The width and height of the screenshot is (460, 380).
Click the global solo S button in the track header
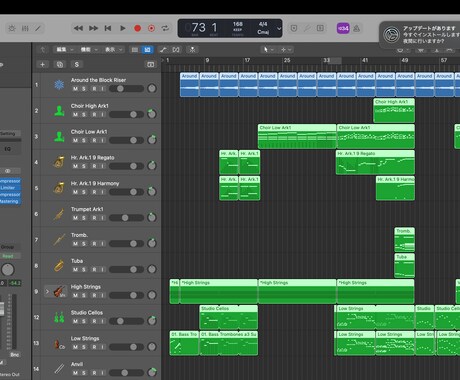click(77, 64)
